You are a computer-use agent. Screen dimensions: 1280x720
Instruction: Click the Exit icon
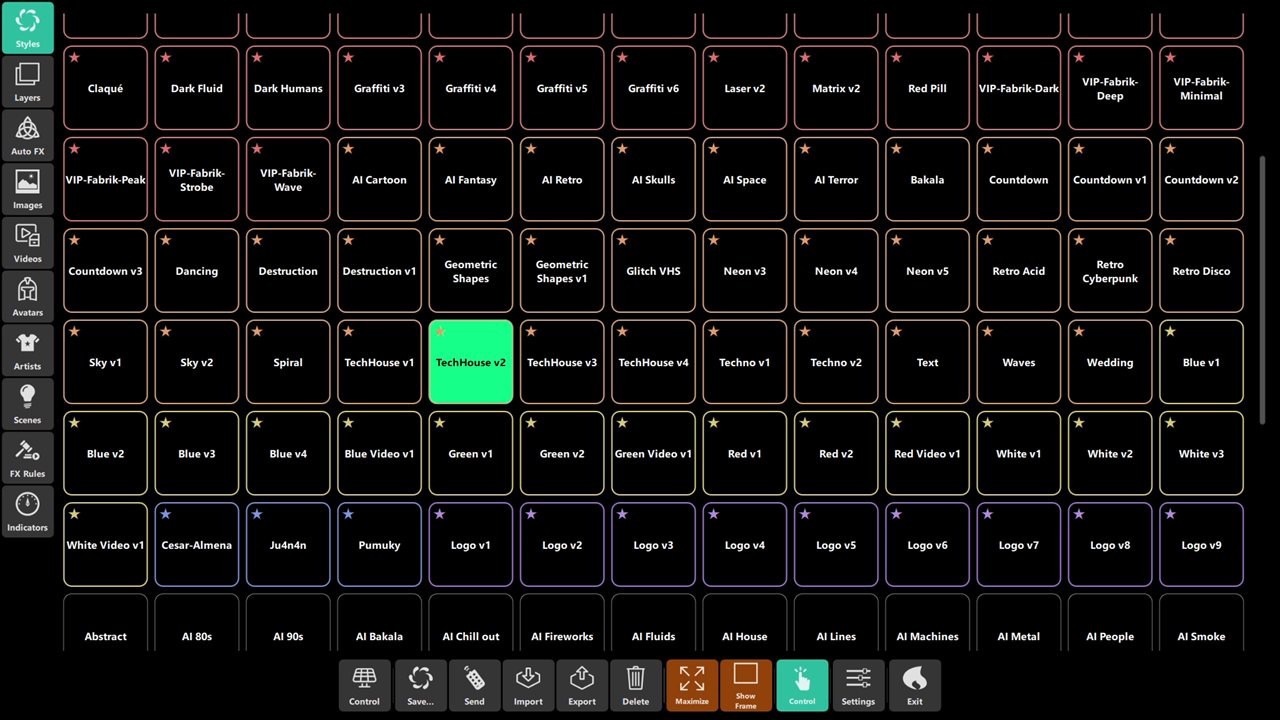click(x=914, y=685)
